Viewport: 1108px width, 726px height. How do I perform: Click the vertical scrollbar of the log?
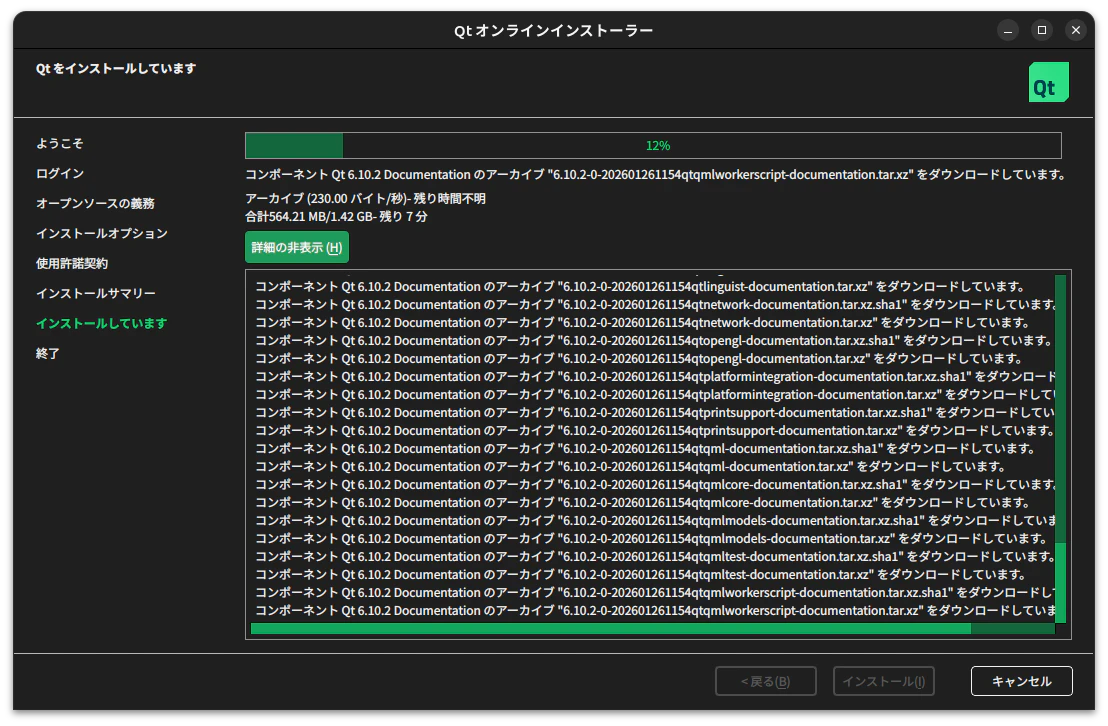[x=1060, y=449]
